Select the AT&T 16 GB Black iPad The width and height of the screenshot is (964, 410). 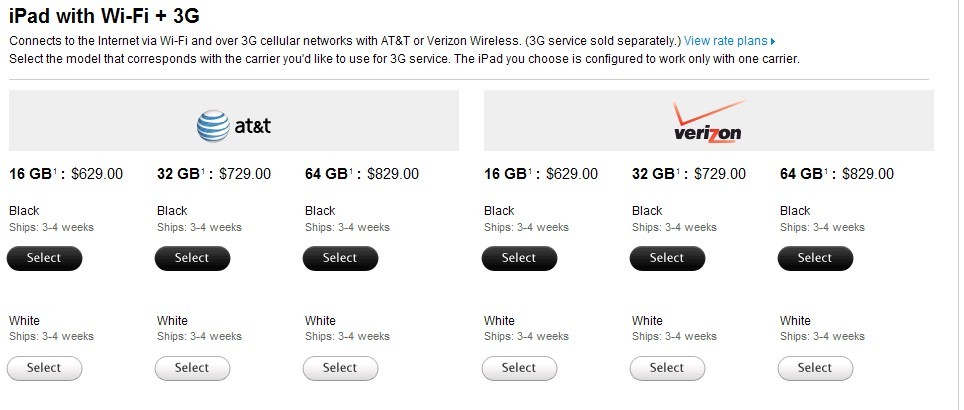pos(44,258)
